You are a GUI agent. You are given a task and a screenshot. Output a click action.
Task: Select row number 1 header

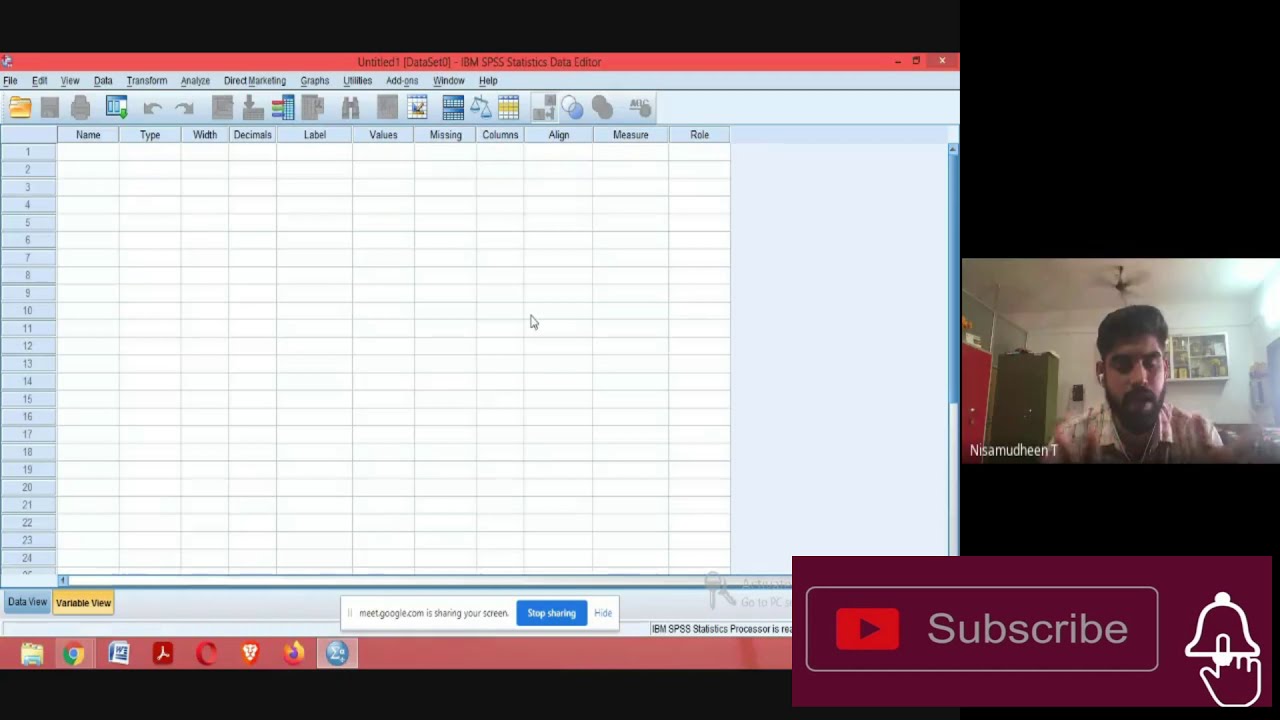coord(28,152)
